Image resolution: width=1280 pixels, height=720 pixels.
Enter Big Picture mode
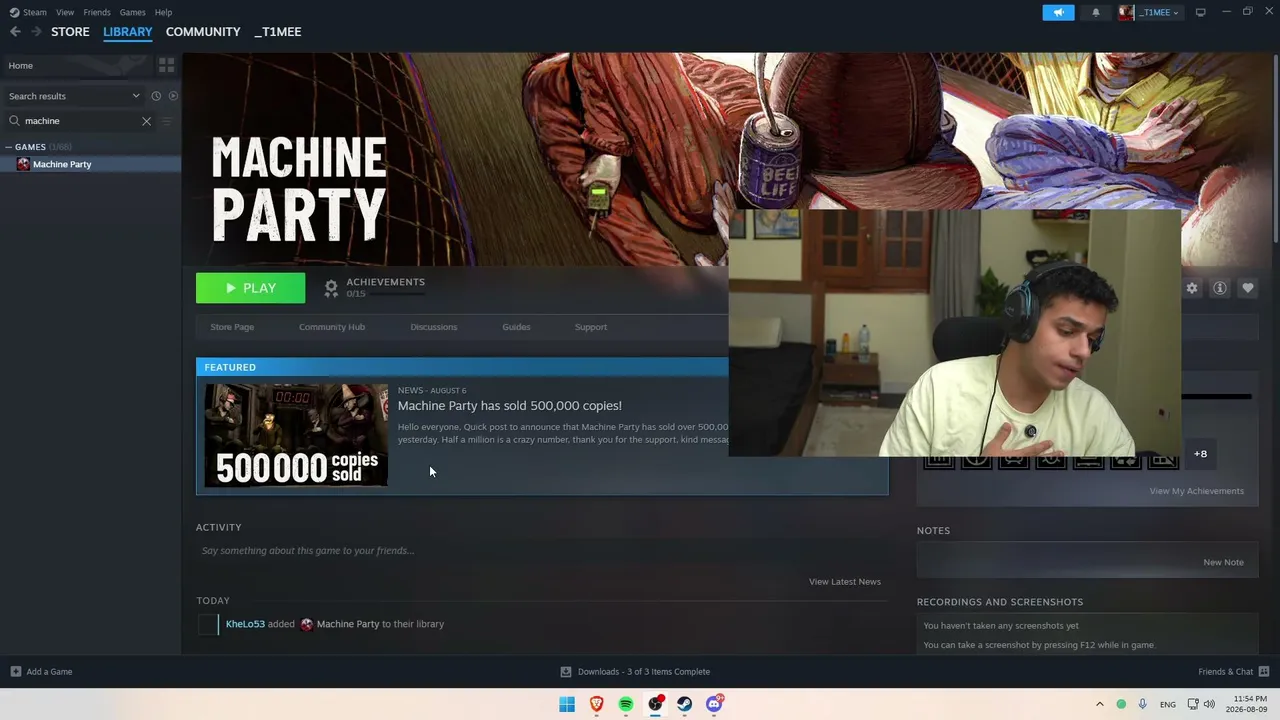[1201, 12]
